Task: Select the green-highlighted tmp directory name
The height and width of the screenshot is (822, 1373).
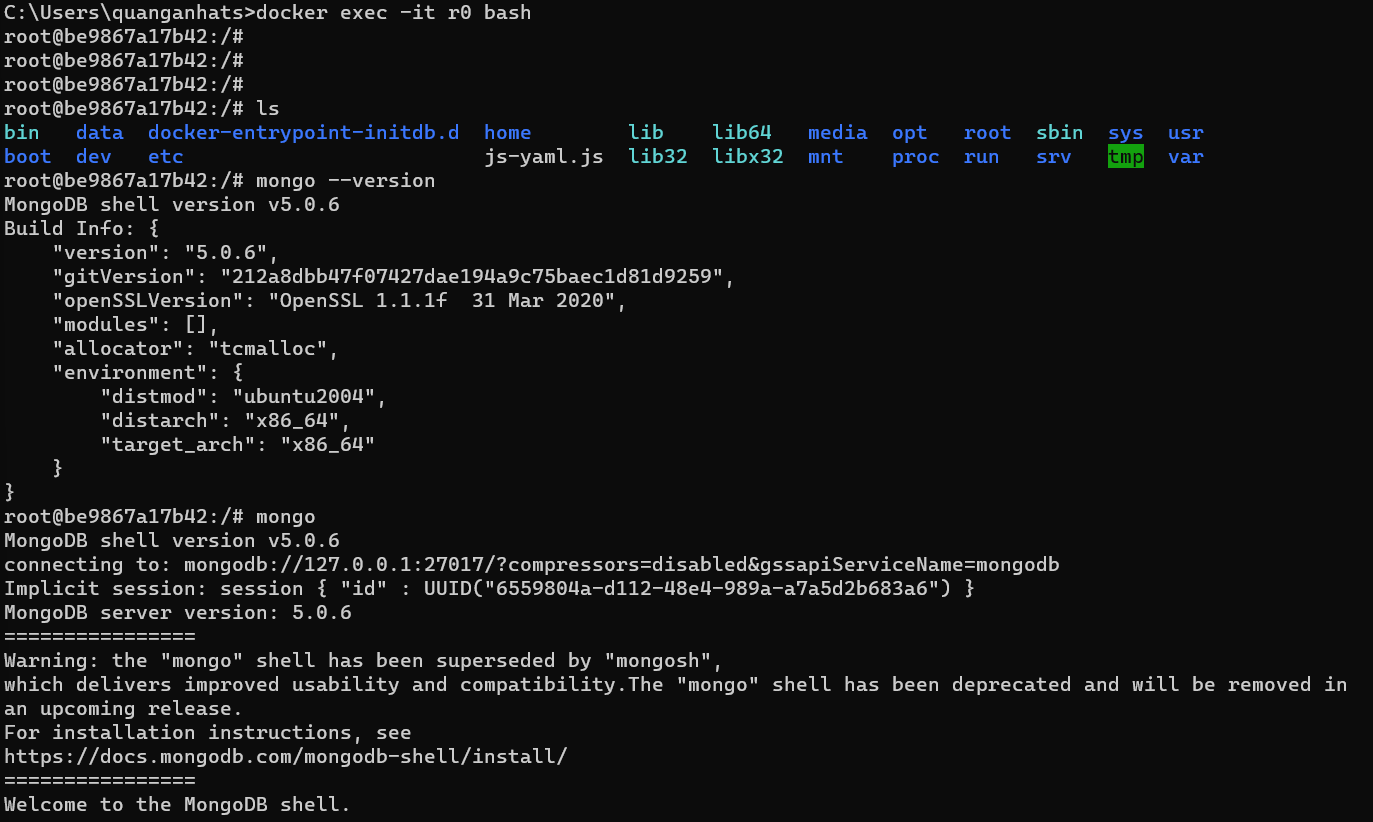Action: pos(1125,157)
